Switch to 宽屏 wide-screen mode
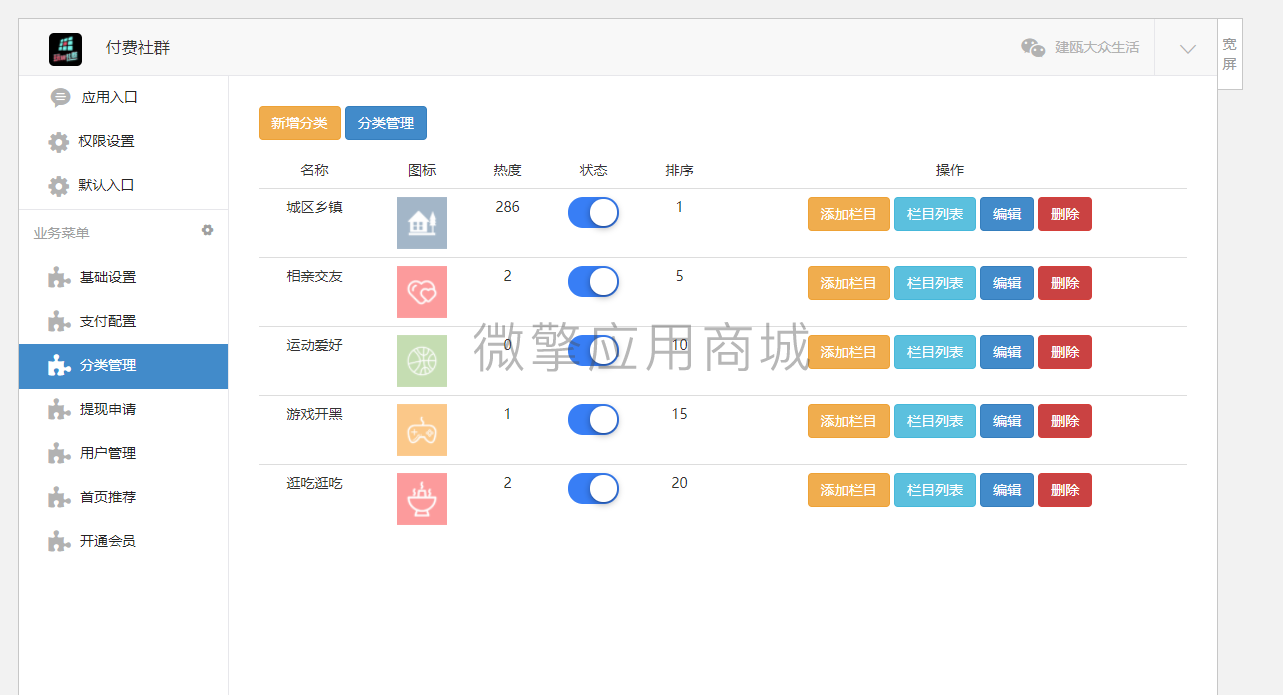This screenshot has height=695, width=1283. click(1230, 54)
